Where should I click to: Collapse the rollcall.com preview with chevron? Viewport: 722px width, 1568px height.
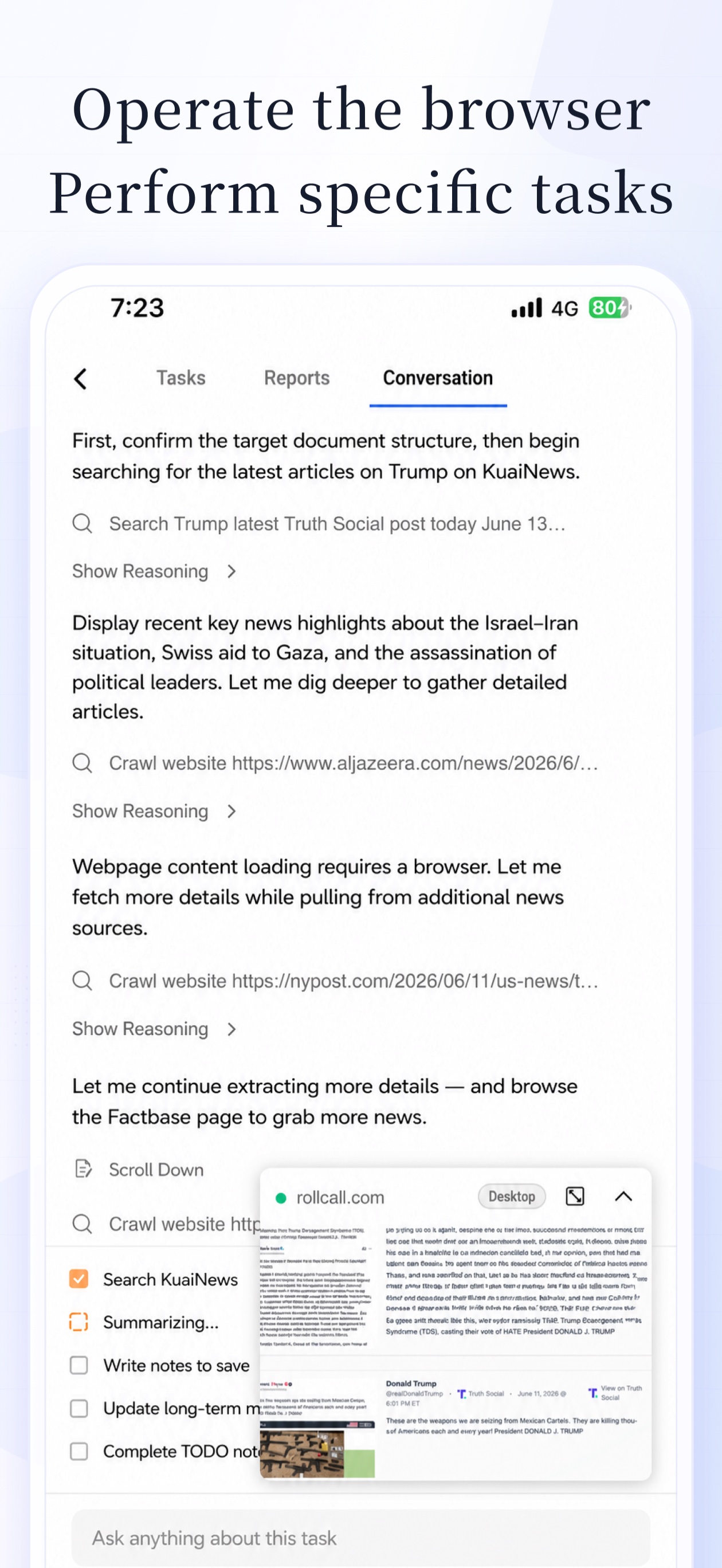click(x=623, y=1196)
